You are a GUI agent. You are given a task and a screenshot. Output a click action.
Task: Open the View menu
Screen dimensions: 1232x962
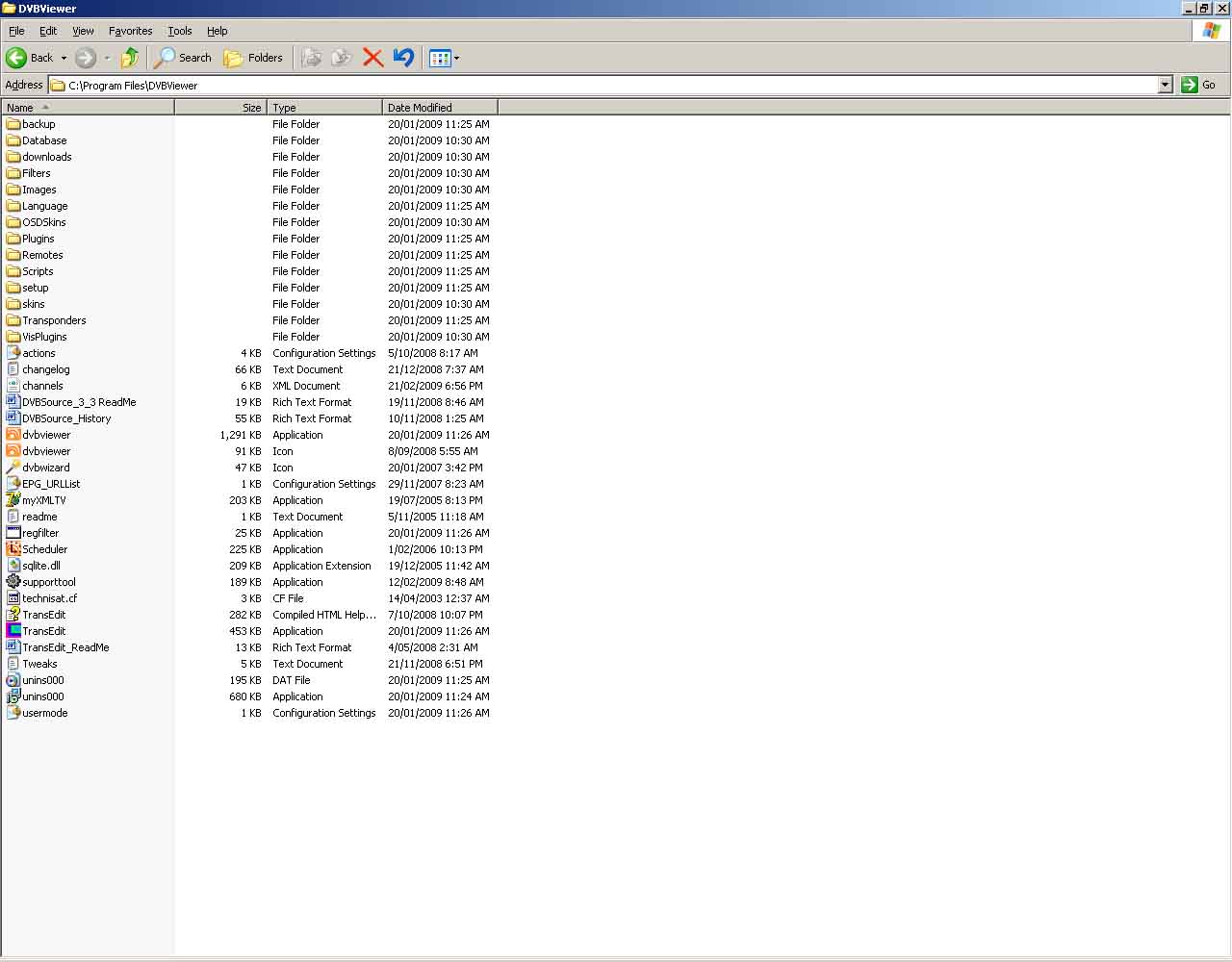(83, 31)
